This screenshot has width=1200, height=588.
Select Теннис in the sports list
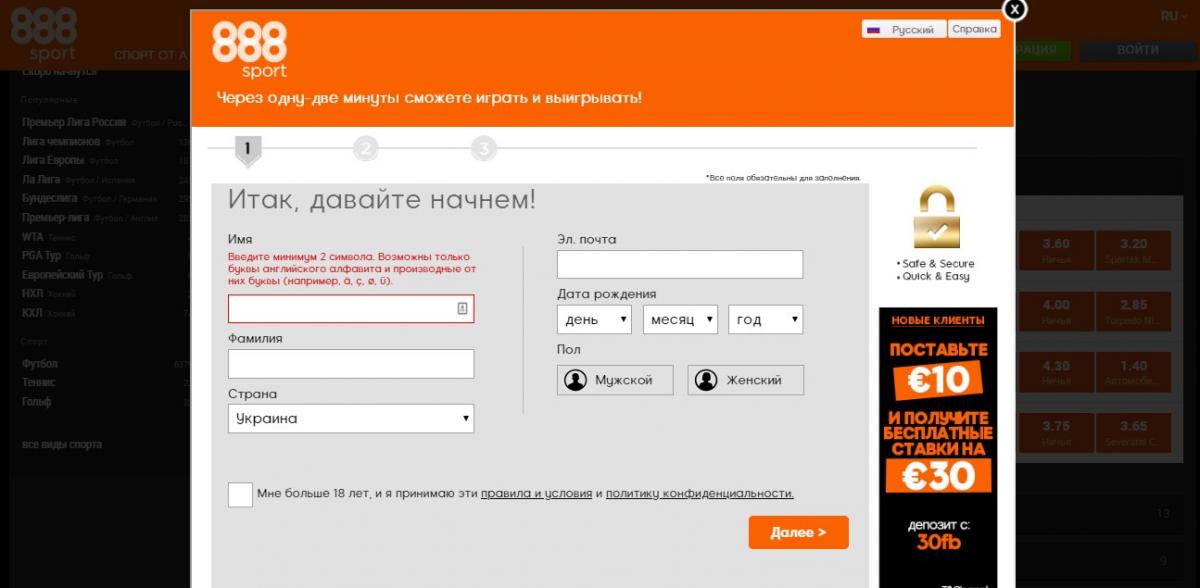[39, 383]
